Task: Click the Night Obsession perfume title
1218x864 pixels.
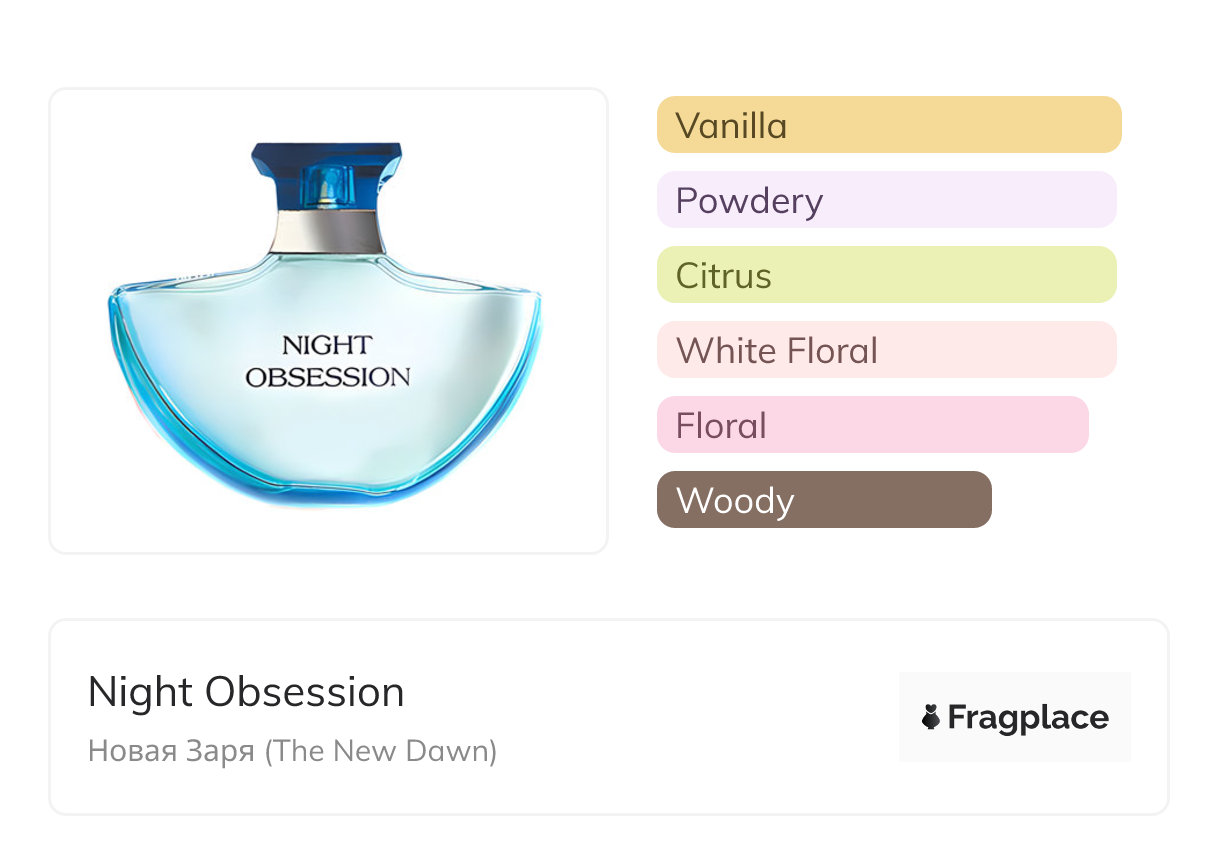Action: tap(246, 692)
